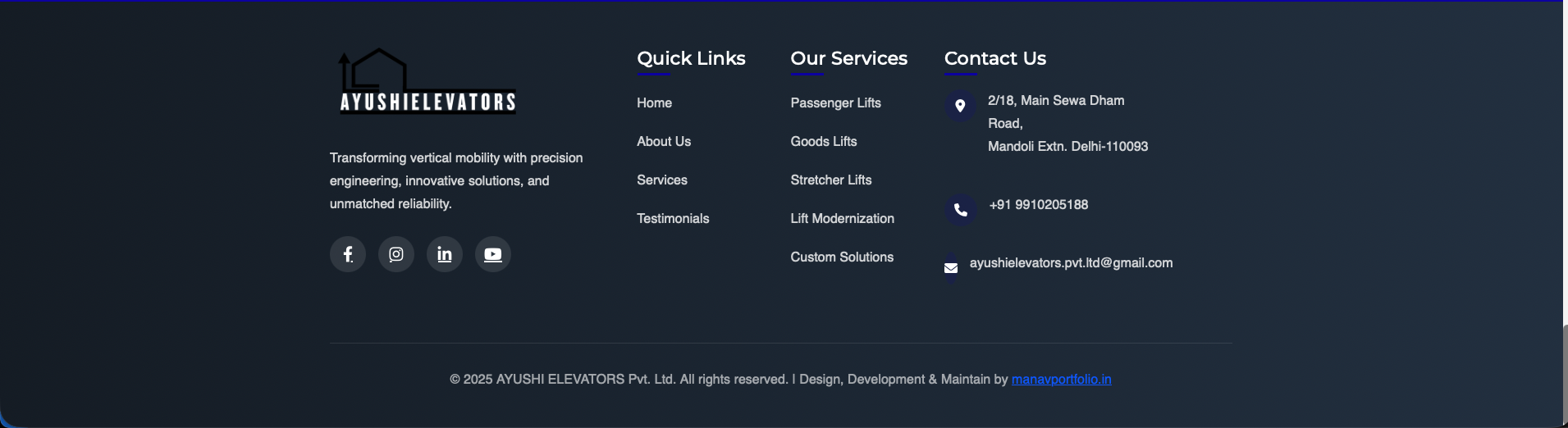
Task: Open Lift Modernization service link
Action: [x=842, y=218]
